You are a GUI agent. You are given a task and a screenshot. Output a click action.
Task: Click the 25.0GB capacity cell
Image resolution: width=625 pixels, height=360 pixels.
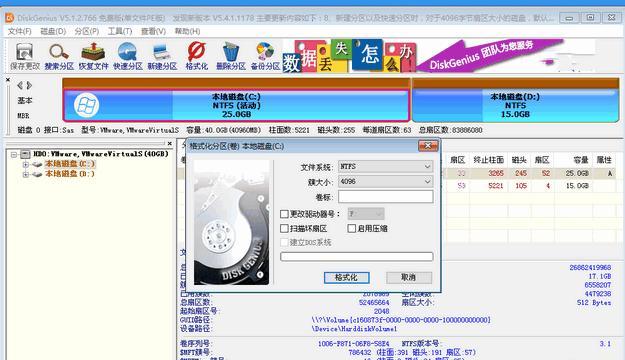tap(577, 173)
